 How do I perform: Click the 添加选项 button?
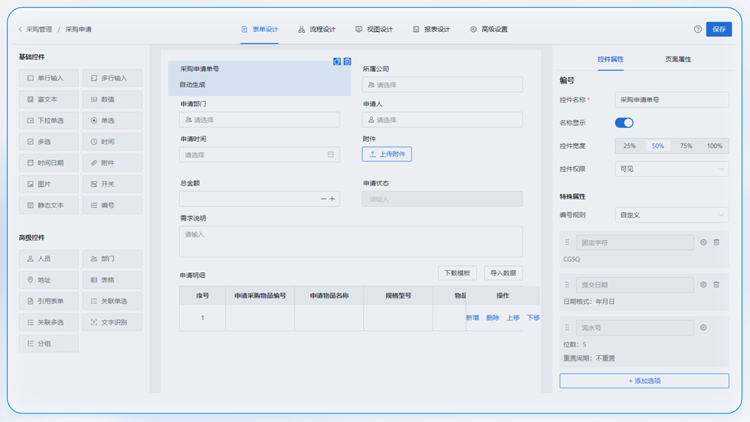tap(644, 381)
